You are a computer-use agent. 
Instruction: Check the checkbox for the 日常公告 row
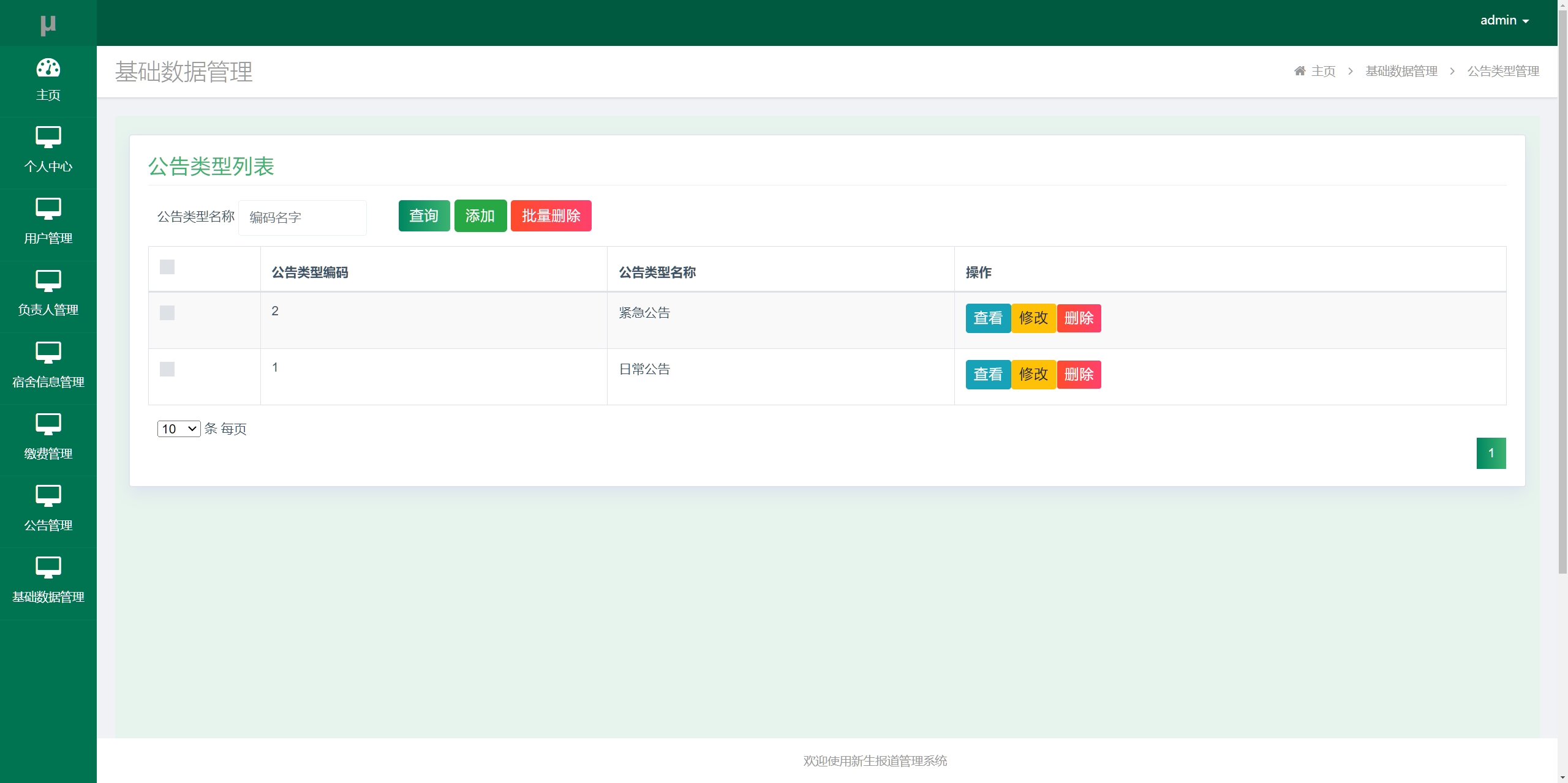[x=167, y=369]
